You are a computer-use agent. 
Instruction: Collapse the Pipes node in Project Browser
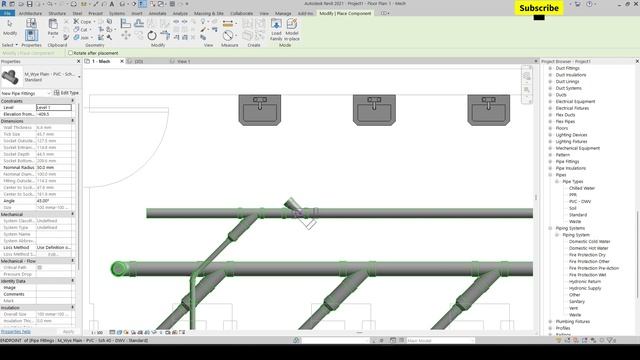click(x=550, y=175)
